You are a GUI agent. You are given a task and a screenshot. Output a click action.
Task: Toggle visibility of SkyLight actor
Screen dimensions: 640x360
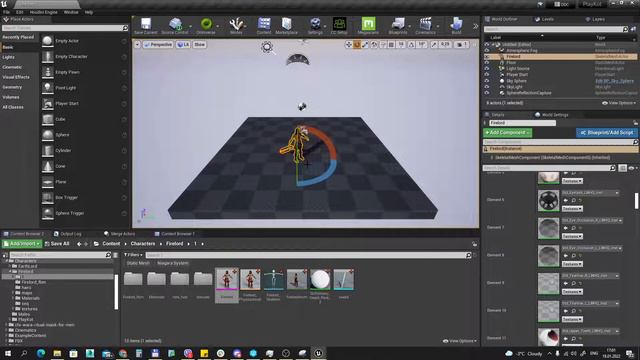tap(487, 87)
